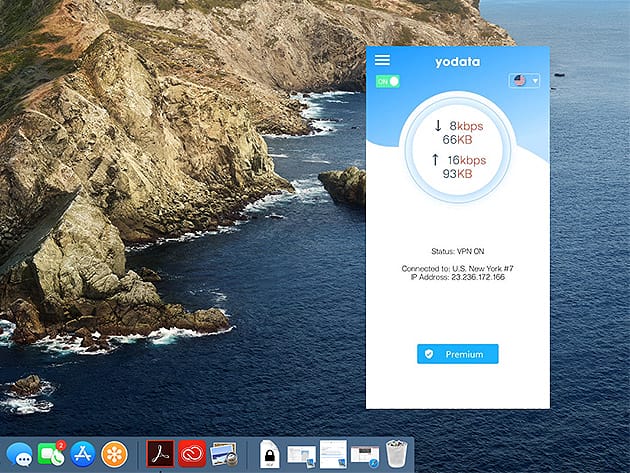Image resolution: width=630 pixels, height=473 pixels.
Task: Open Messages from the dock
Action: [15, 455]
